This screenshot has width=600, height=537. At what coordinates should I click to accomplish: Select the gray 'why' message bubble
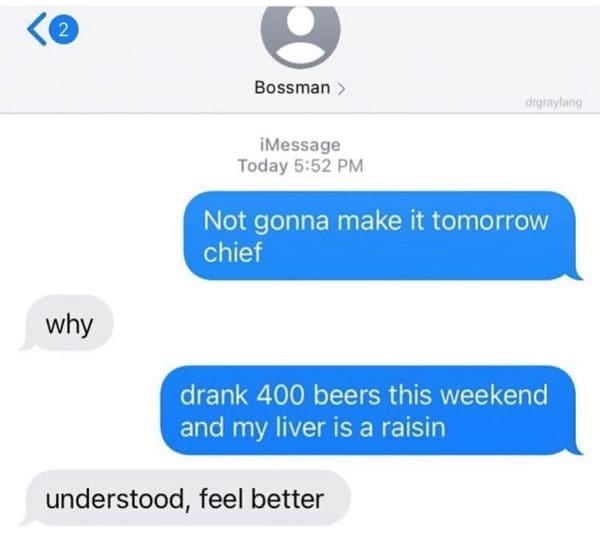[69, 323]
